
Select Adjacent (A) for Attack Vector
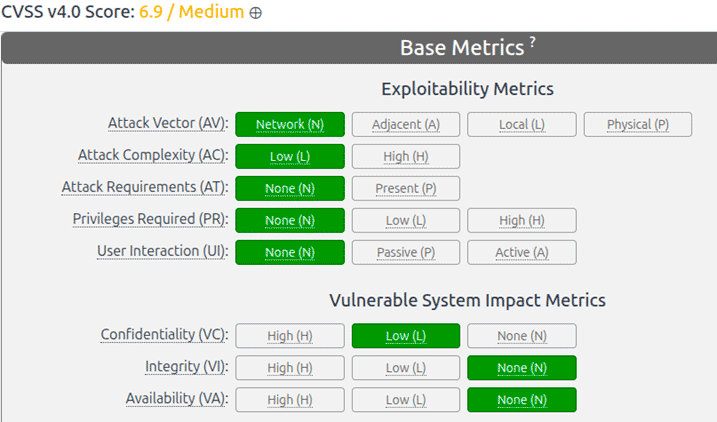click(406, 124)
